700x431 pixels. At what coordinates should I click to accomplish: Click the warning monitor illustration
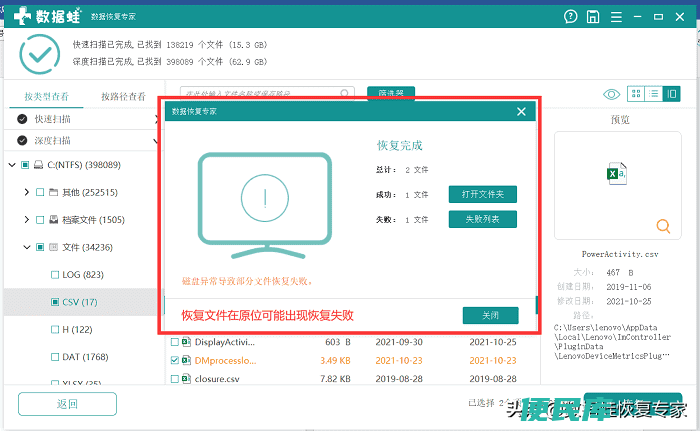(x=265, y=206)
